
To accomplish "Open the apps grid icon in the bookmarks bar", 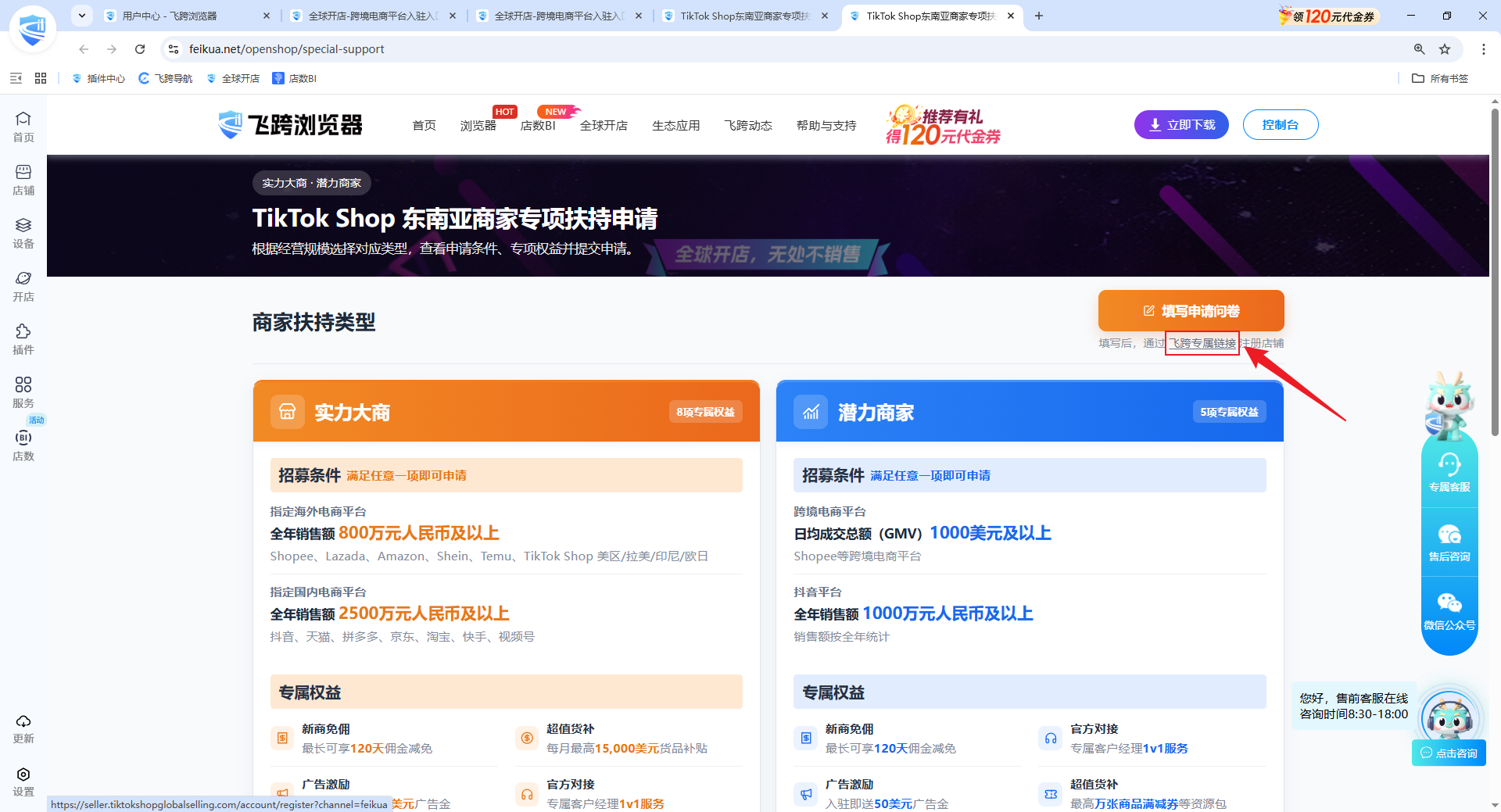I will pos(41,78).
